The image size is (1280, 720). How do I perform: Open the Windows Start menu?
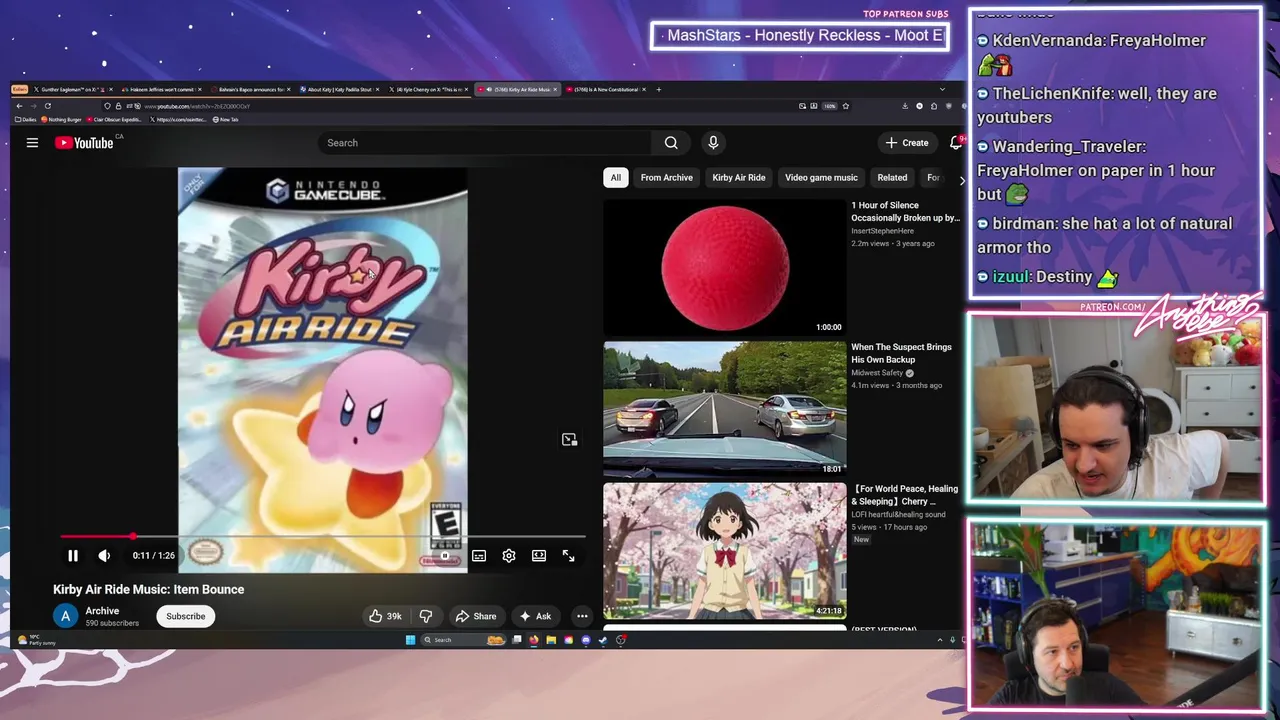410,640
